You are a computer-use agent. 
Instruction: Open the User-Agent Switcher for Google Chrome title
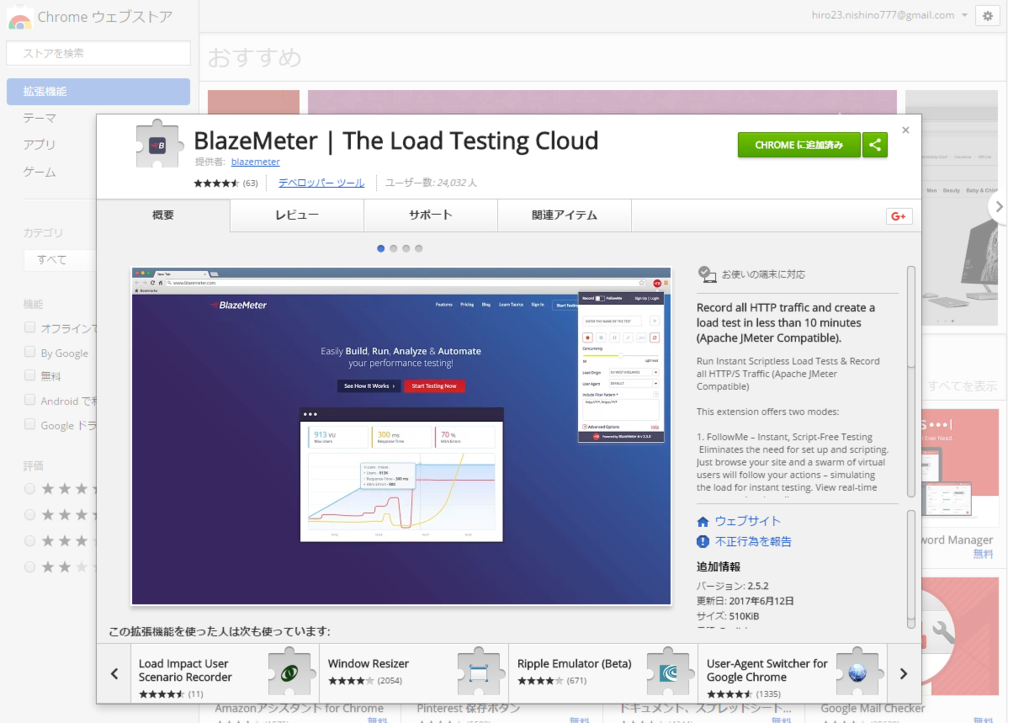click(767, 671)
